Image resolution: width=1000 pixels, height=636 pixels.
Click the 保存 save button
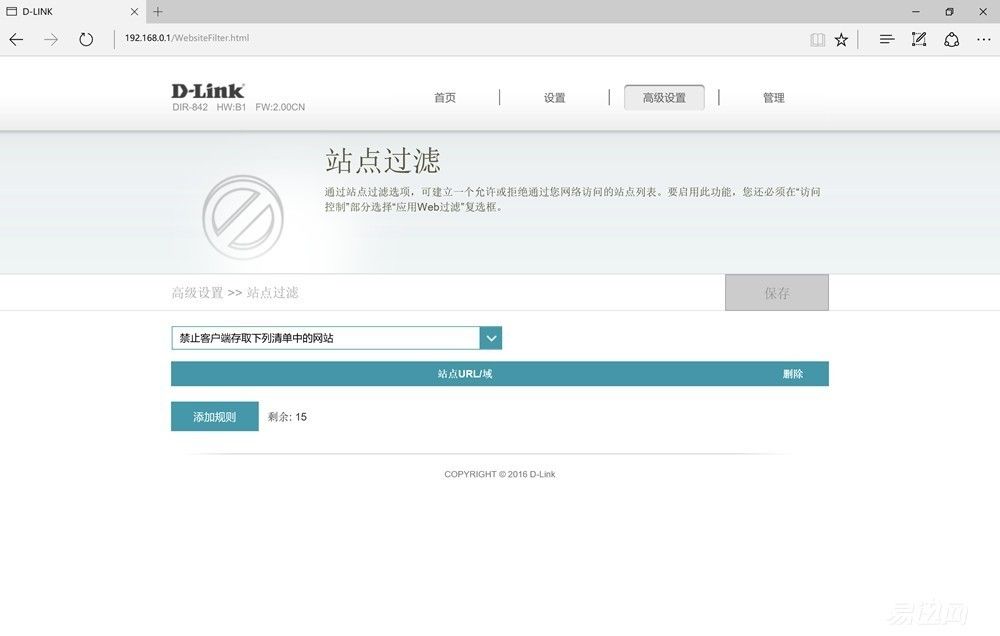777,293
